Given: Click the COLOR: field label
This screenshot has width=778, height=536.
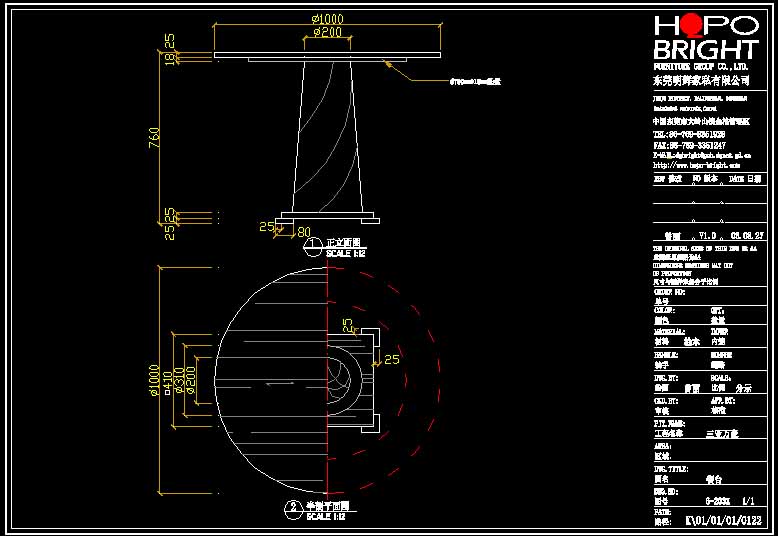Looking at the screenshot, I should (664, 311).
